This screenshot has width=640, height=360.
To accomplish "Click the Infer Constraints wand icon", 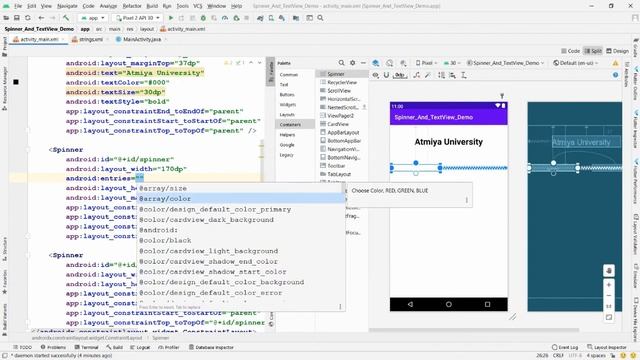I will (427, 75).
